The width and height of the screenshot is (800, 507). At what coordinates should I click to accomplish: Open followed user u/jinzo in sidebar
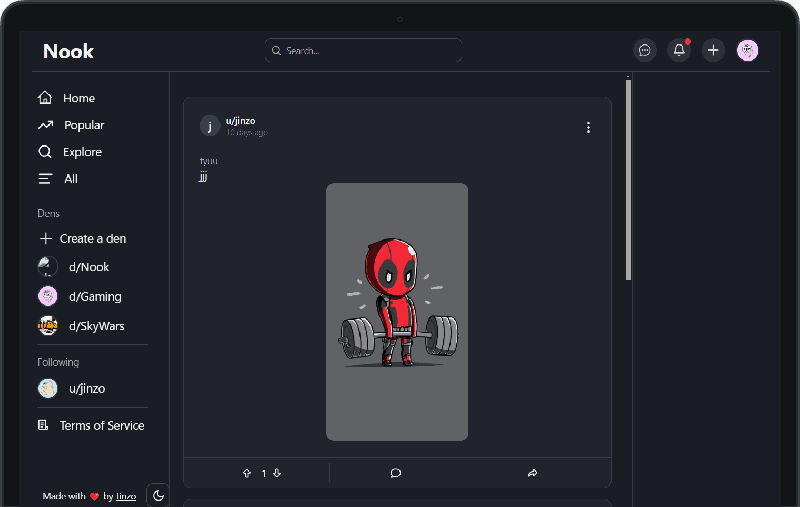pyautogui.click(x=87, y=389)
